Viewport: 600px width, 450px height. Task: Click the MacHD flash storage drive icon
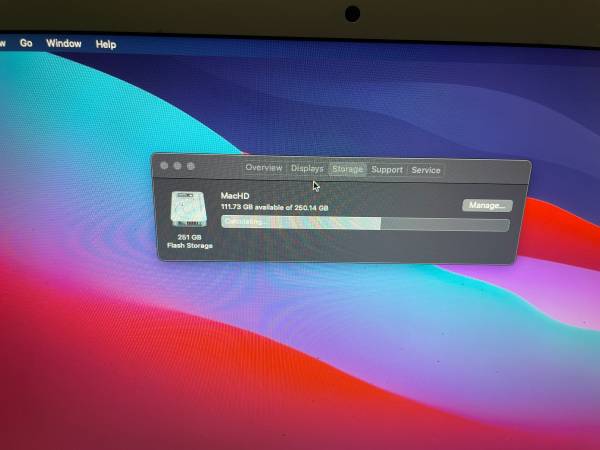[185, 210]
